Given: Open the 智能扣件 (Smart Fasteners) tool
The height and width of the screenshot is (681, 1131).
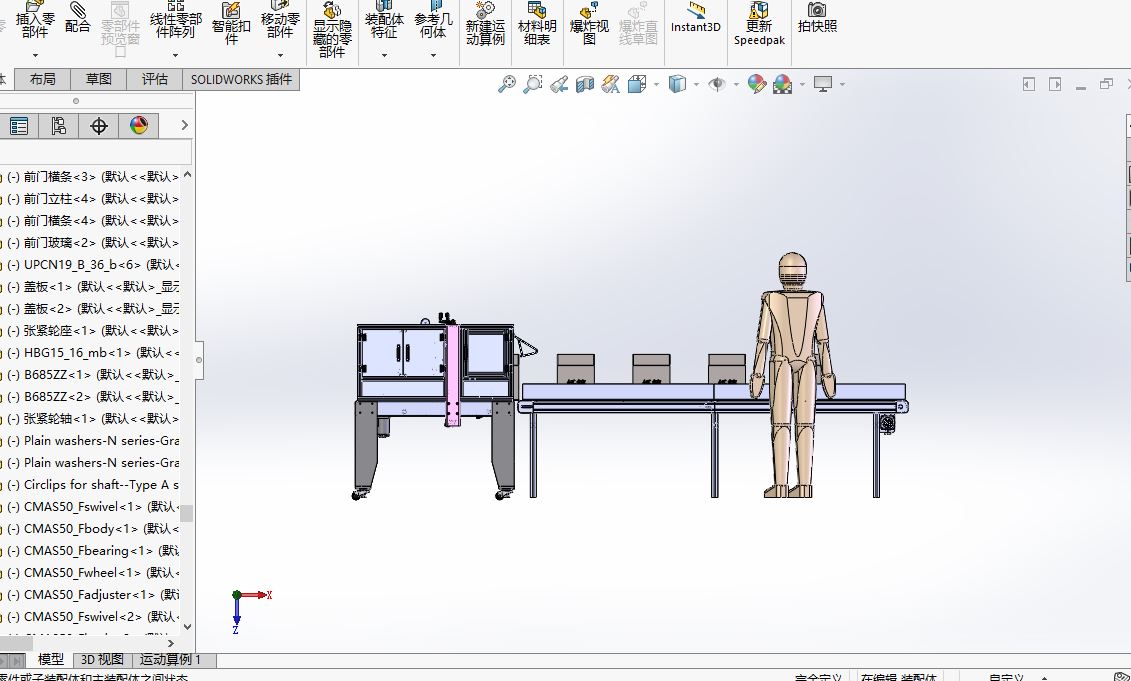Looking at the screenshot, I should click(231, 23).
